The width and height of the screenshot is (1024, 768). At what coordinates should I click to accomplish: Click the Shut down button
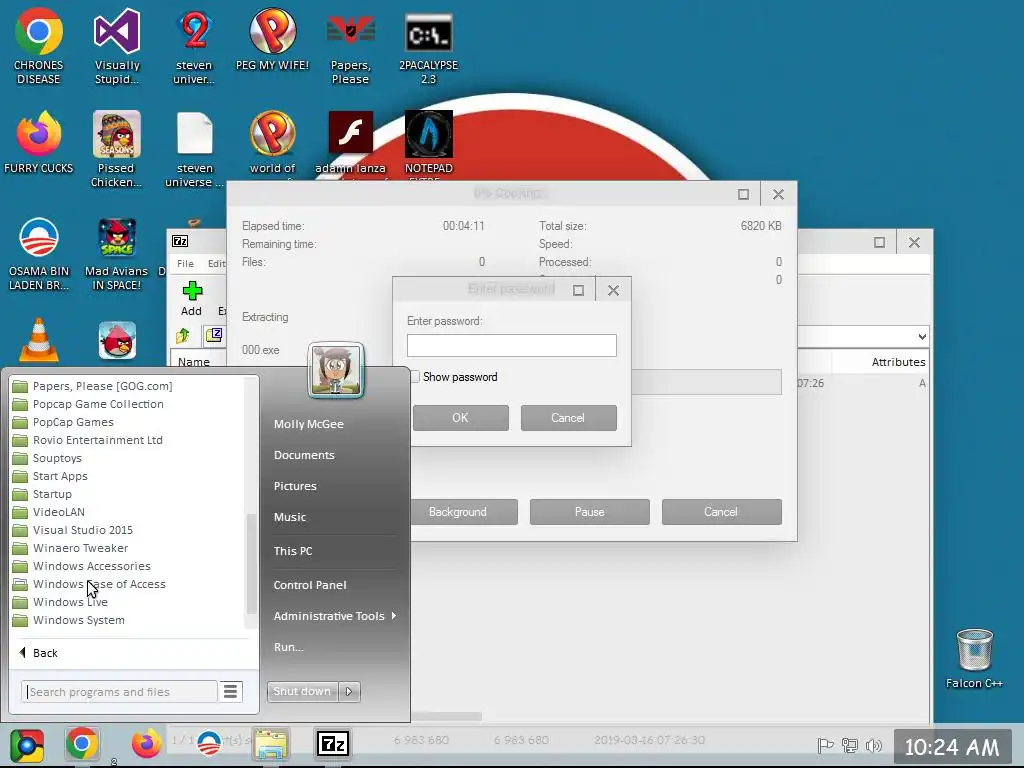pos(302,692)
